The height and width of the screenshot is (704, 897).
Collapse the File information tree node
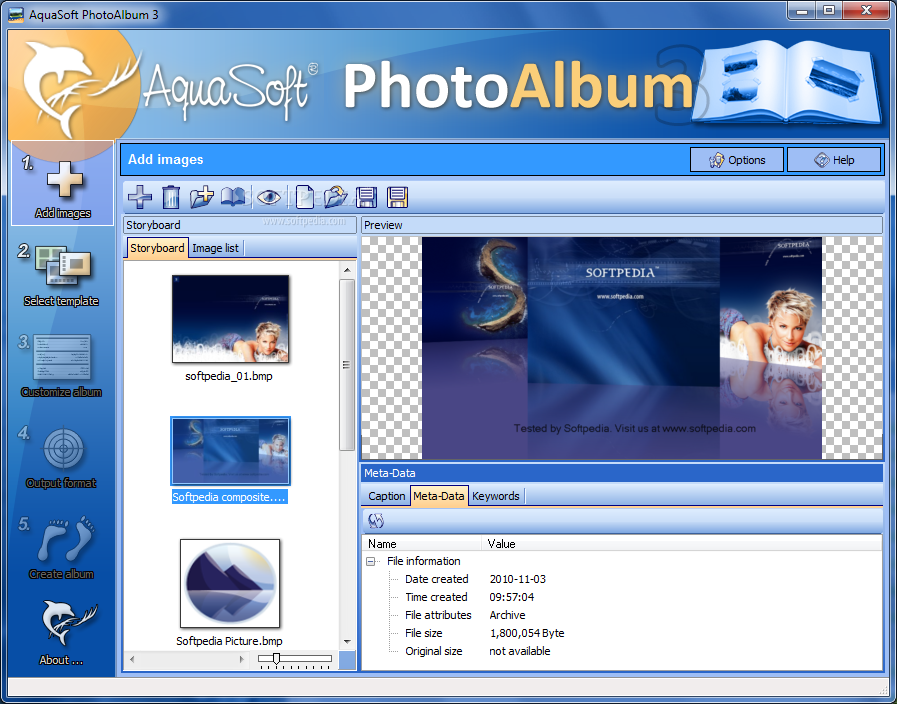coord(371,562)
